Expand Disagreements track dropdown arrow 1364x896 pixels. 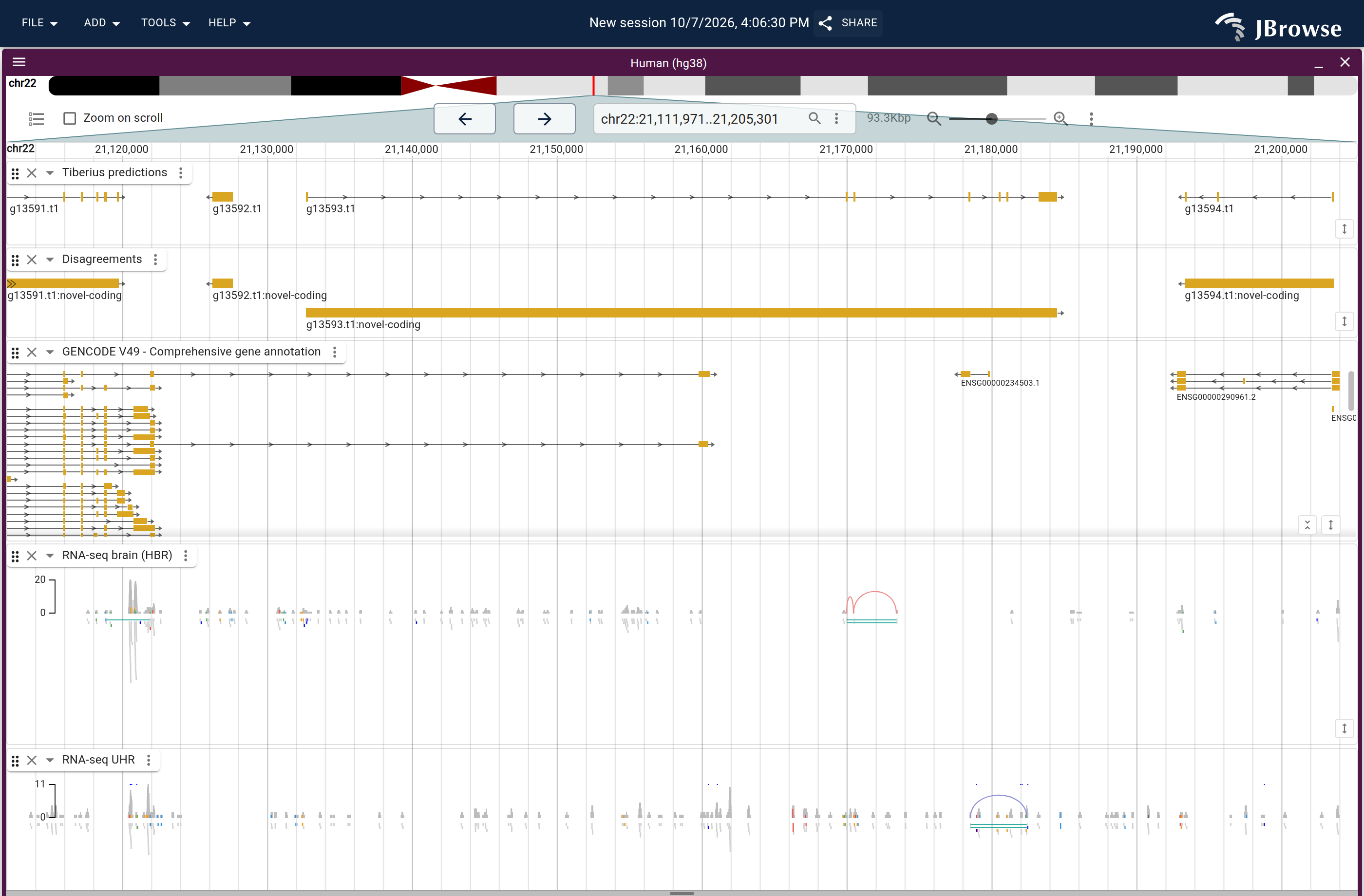[50, 260]
